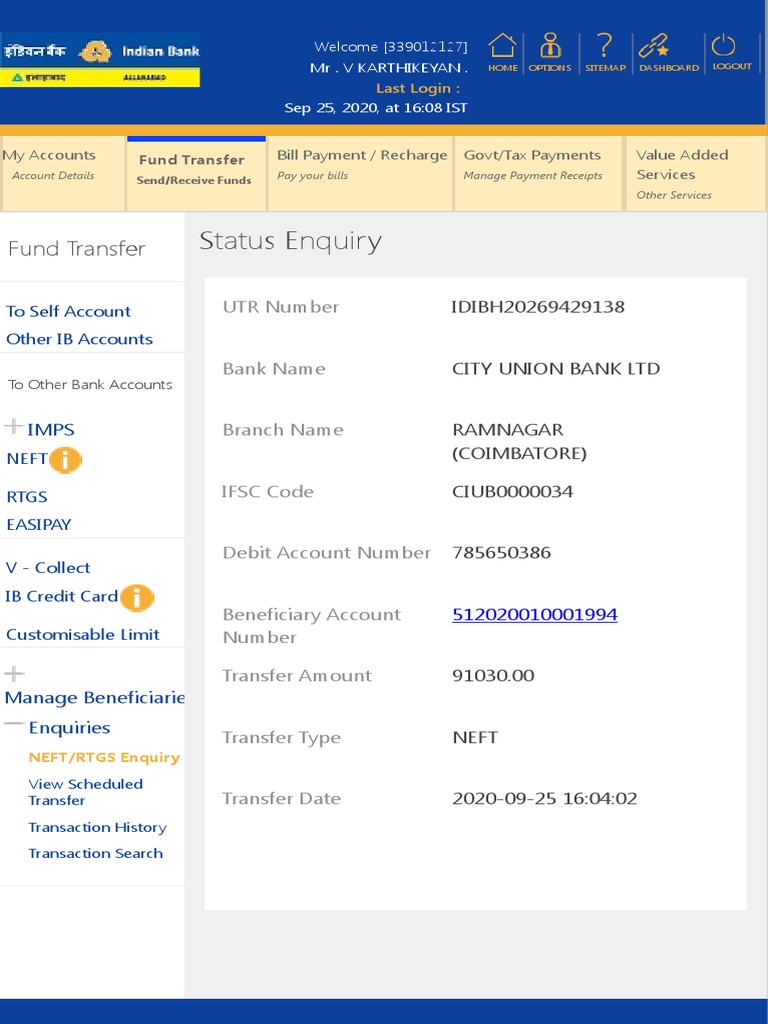Click the Status Enquiry heading
The image size is (768, 1024).
290,242
